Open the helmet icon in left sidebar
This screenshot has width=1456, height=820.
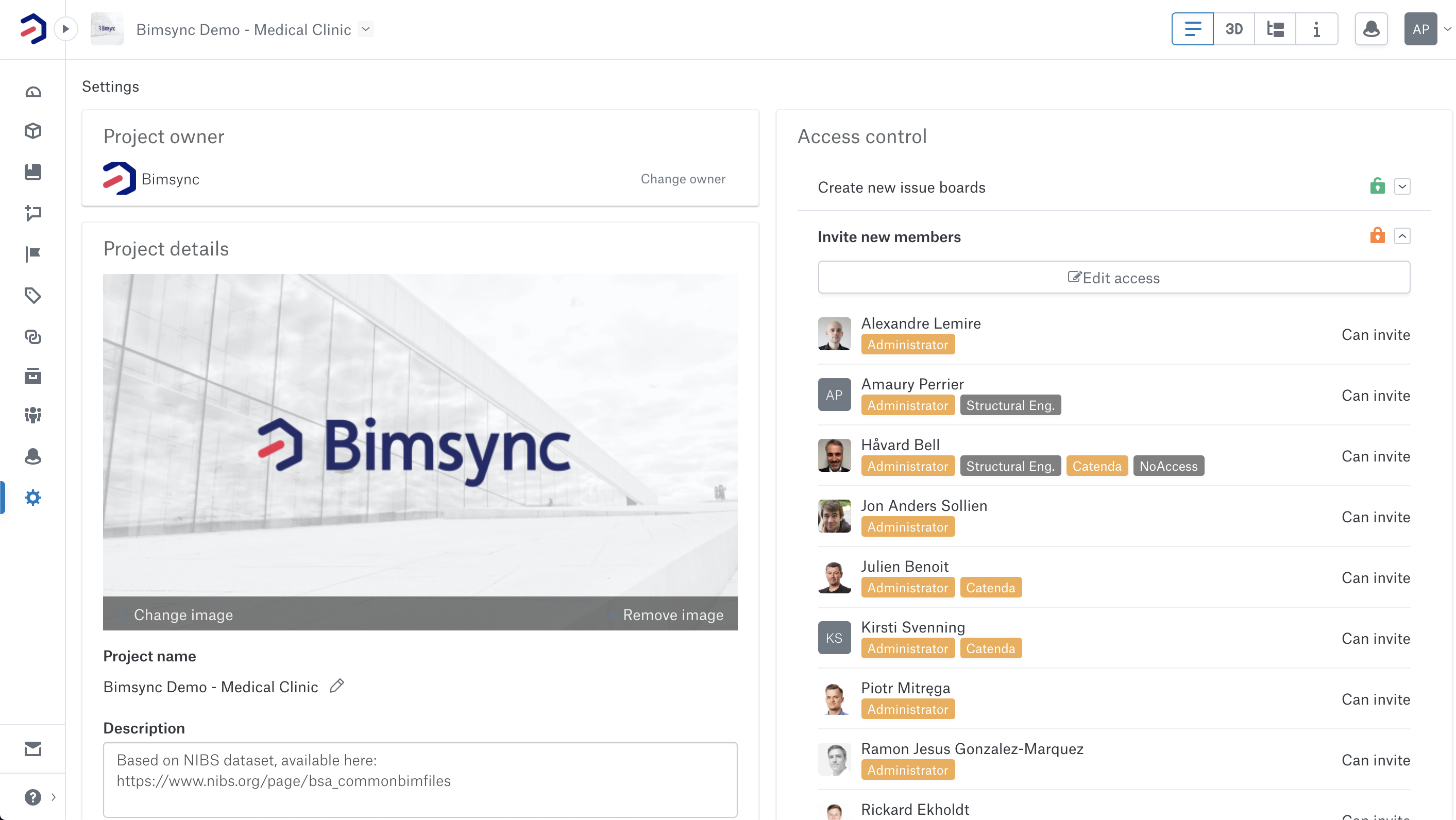33,456
